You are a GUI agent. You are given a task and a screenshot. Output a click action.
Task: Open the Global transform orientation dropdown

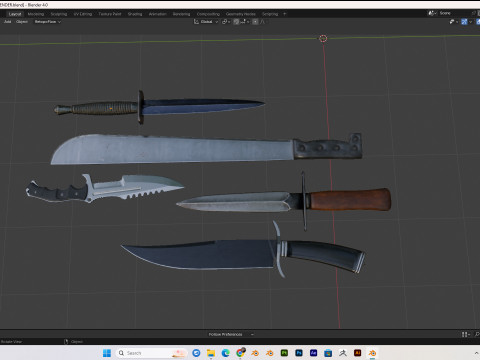click(x=206, y=22)
